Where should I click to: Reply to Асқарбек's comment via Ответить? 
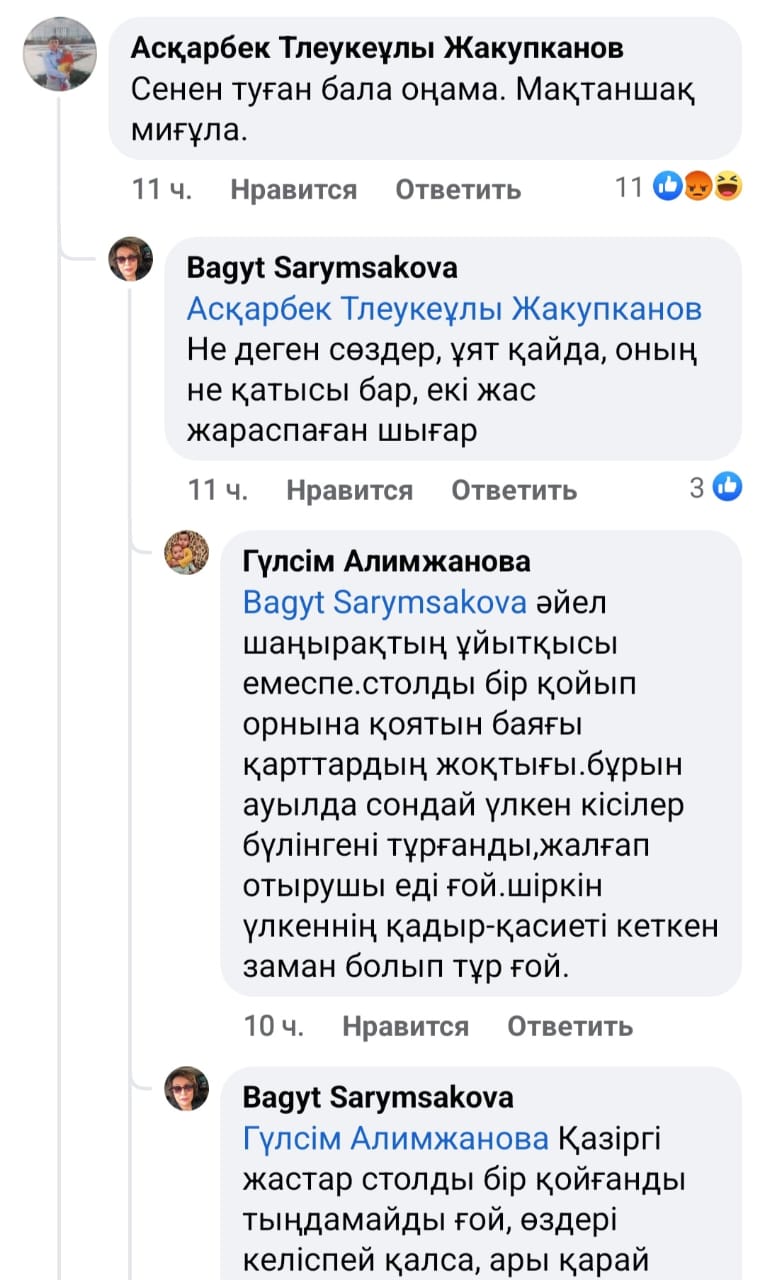point(458,189)
